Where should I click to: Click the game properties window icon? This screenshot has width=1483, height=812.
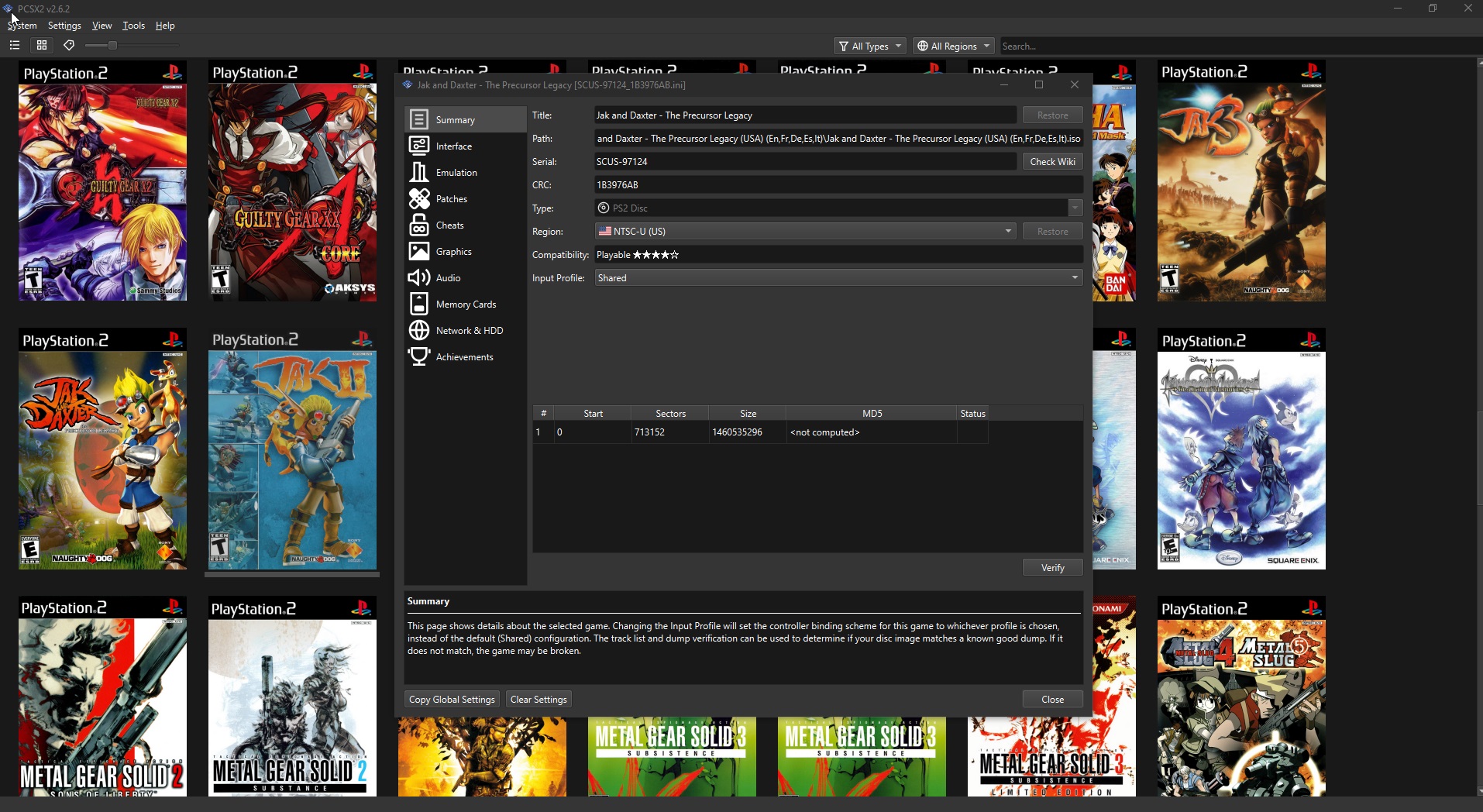click(408, 84)
